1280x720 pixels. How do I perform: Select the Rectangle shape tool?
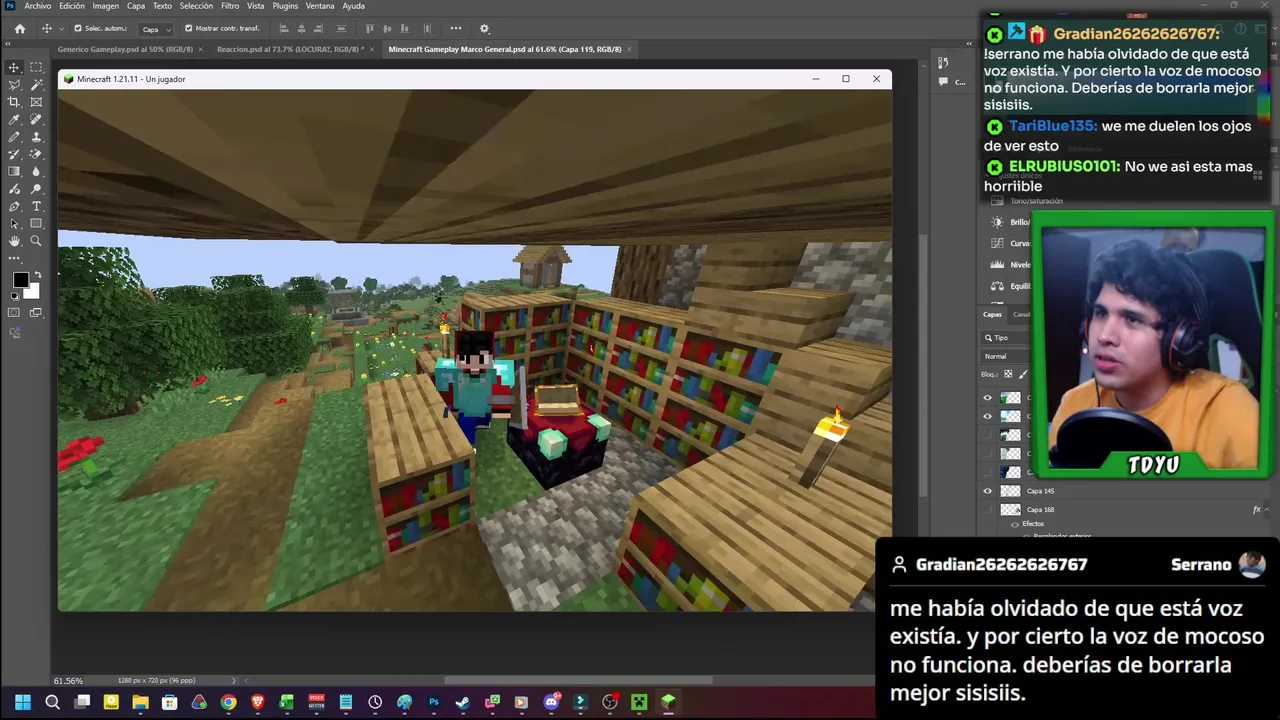[x=36, y=223]
